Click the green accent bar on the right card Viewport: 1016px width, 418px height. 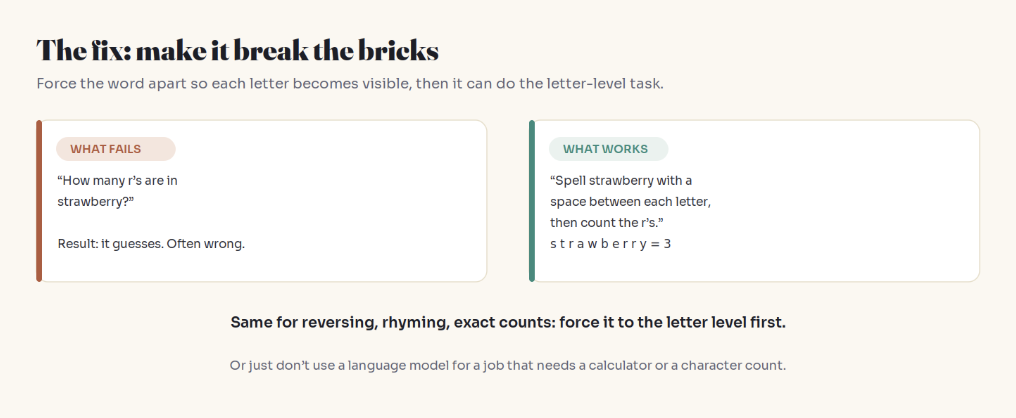pos(532,201)
